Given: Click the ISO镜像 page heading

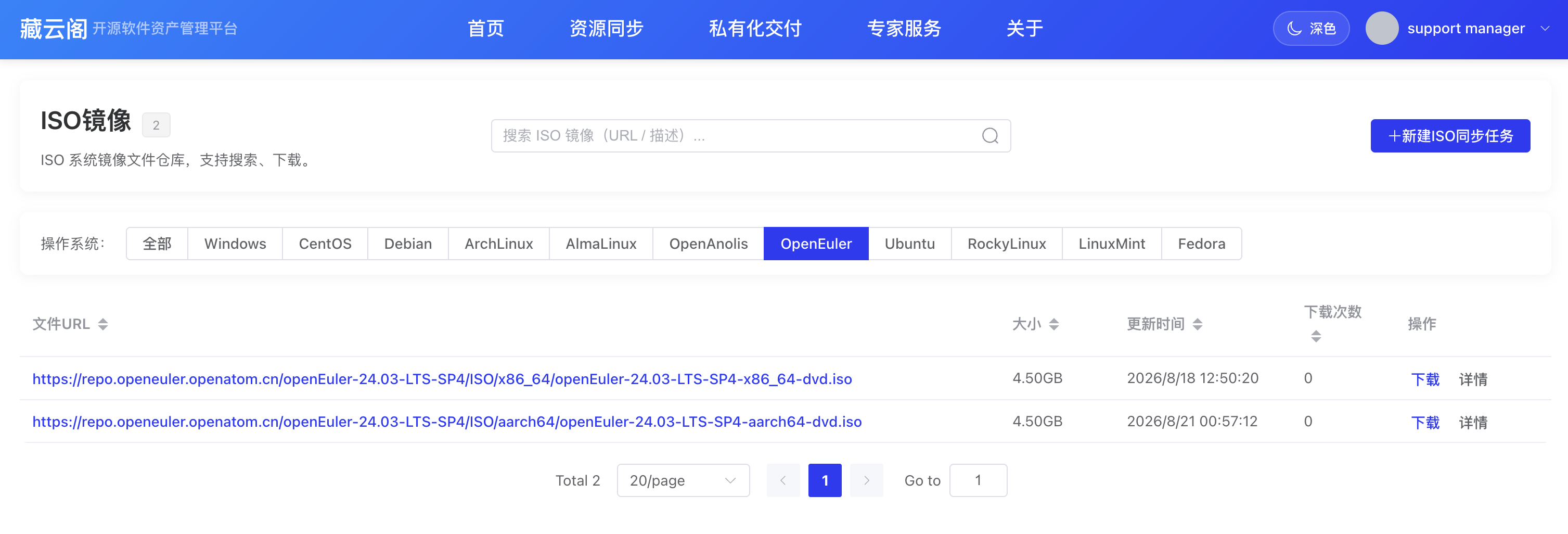Looking at the screenshot, I should 86,121.
